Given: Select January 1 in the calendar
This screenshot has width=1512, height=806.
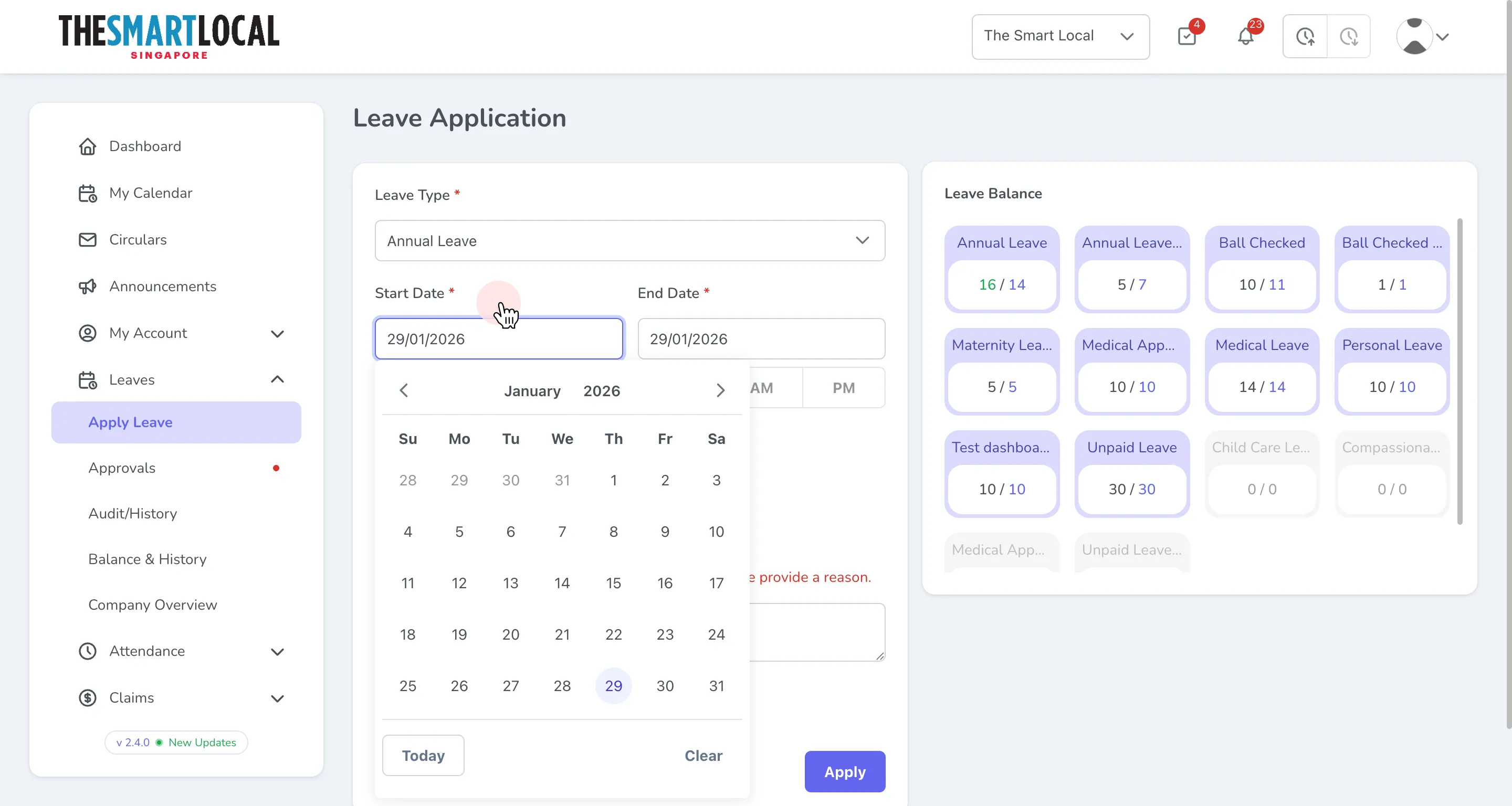Looking at the screenshot, I should (x=613, y=481).
